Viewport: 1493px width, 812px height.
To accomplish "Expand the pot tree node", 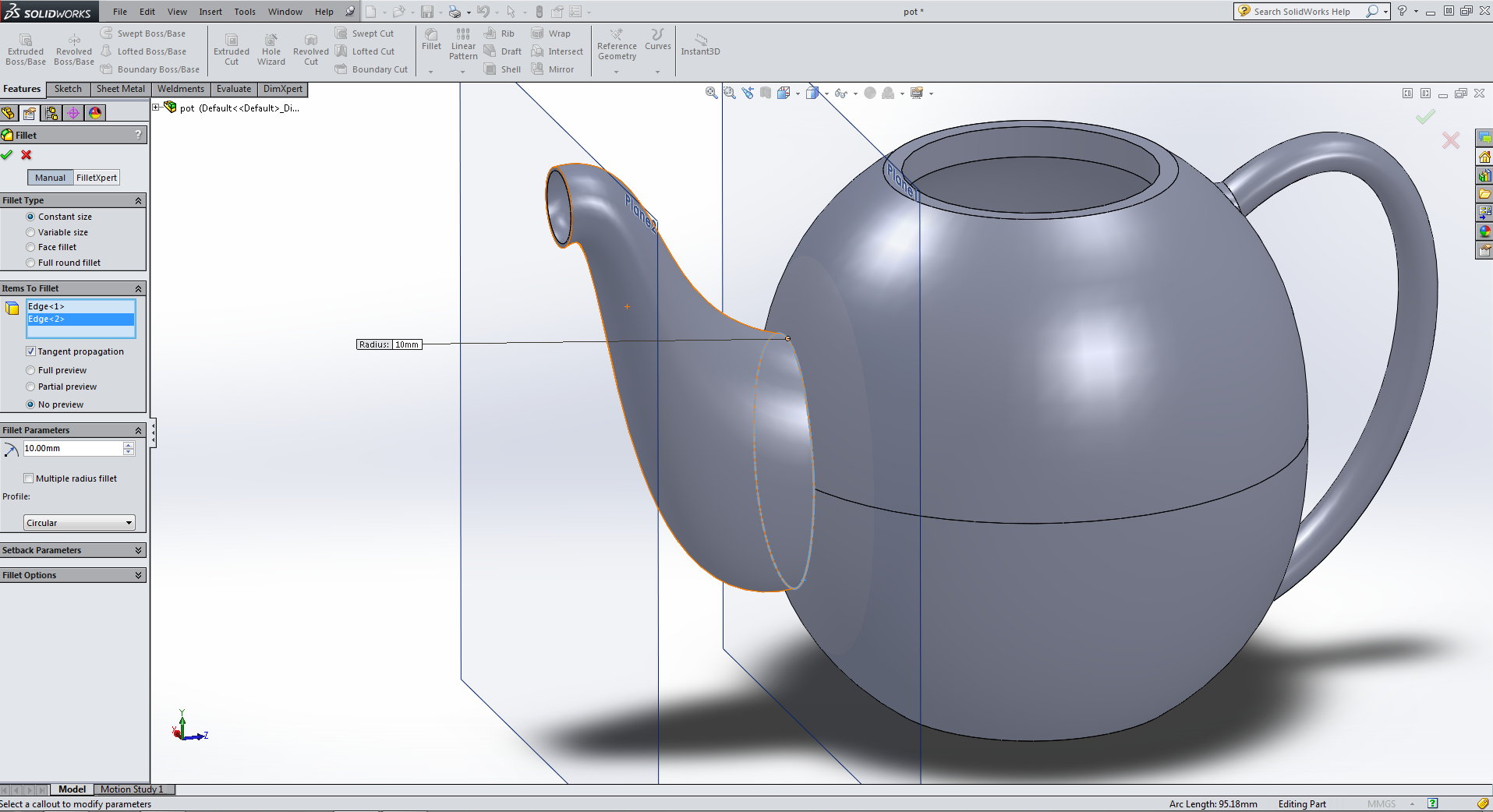I will click(x=156, y=108).
